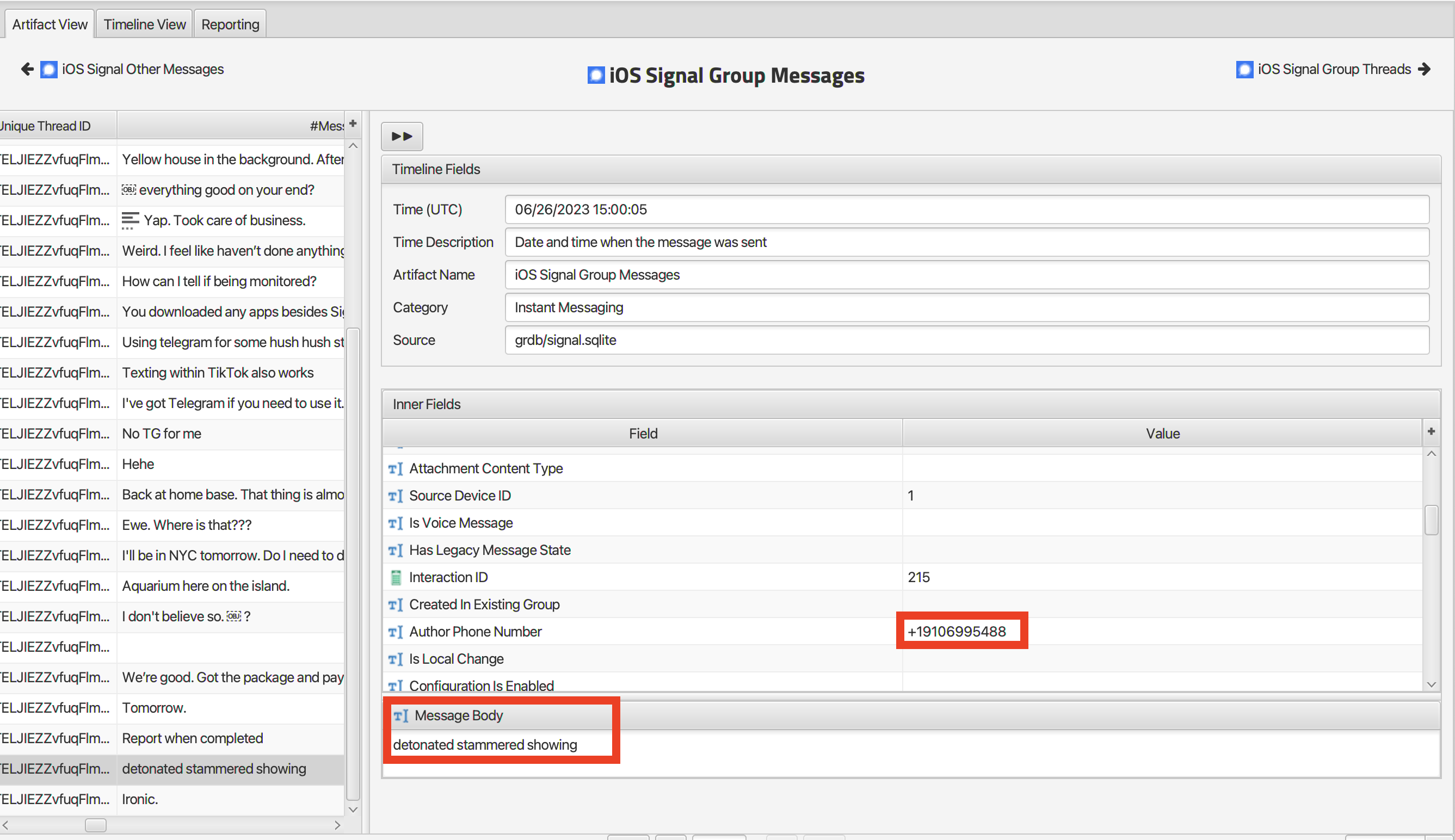Open the Timeline View tab

pos(145,24)
